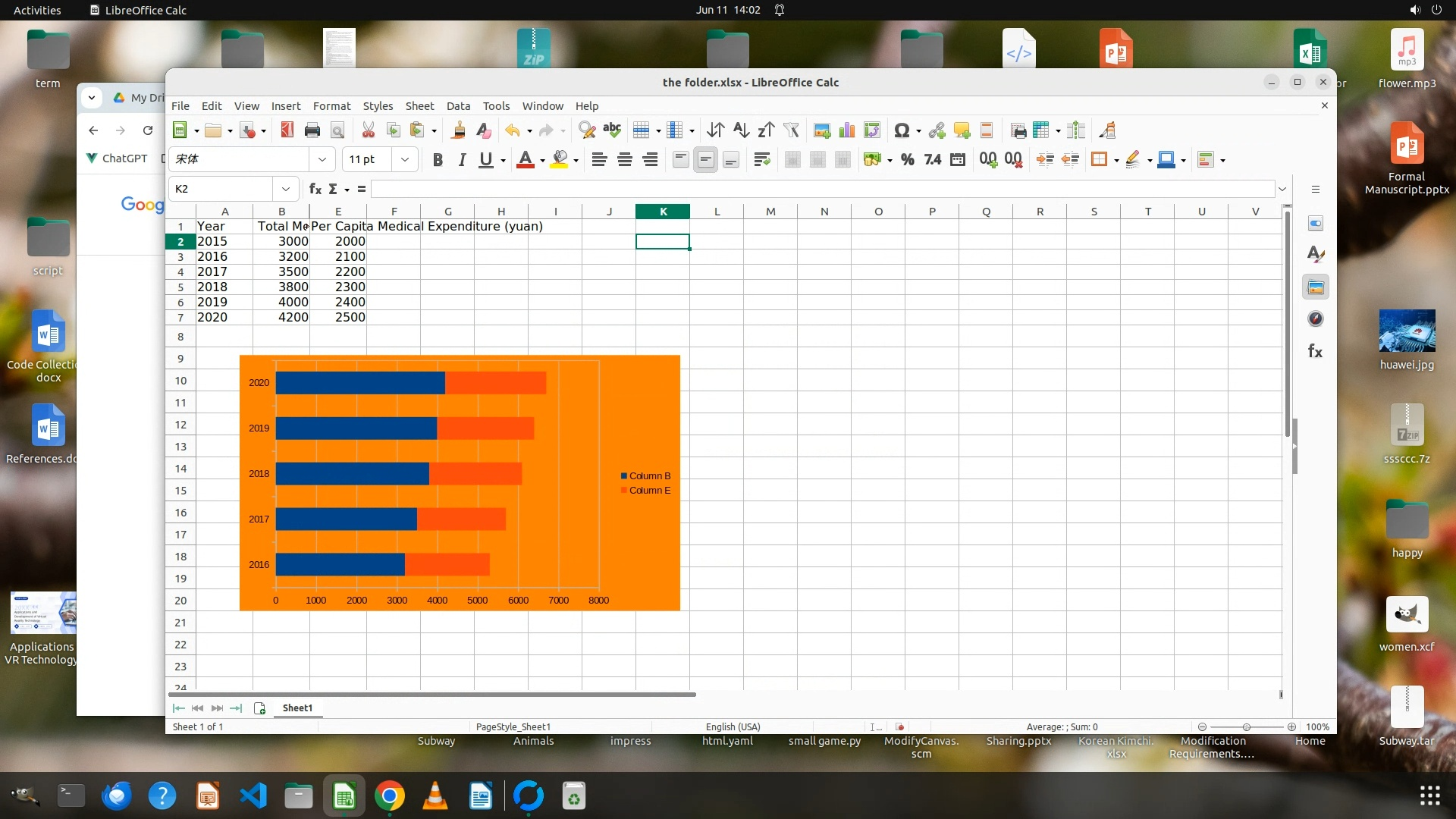The width and height of the screenshot is (1456, 819).
Task: Open the Format menu
Action: [331, 106]
